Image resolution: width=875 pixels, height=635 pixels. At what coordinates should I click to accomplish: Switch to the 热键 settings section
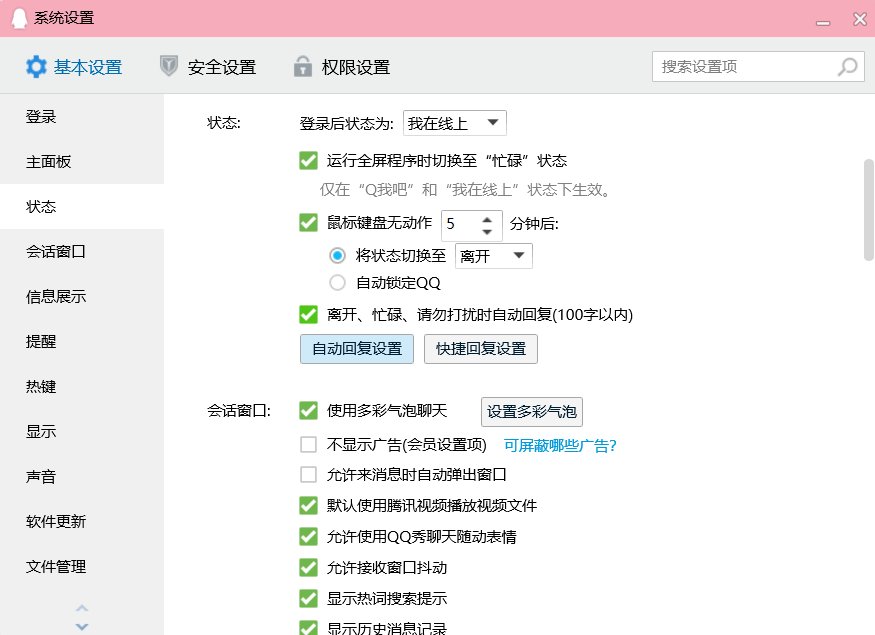pos(41,387)
